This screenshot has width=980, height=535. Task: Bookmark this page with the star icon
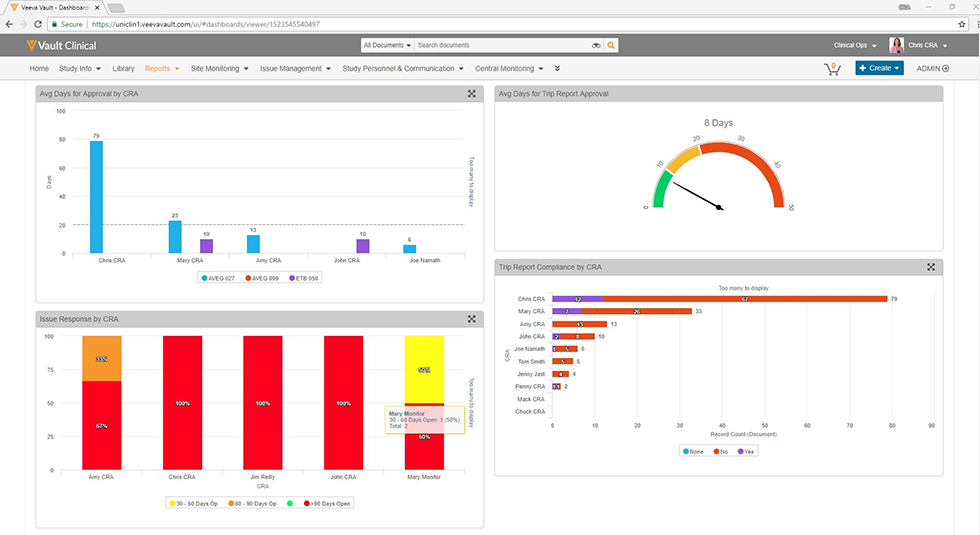(x=962, y=23)
